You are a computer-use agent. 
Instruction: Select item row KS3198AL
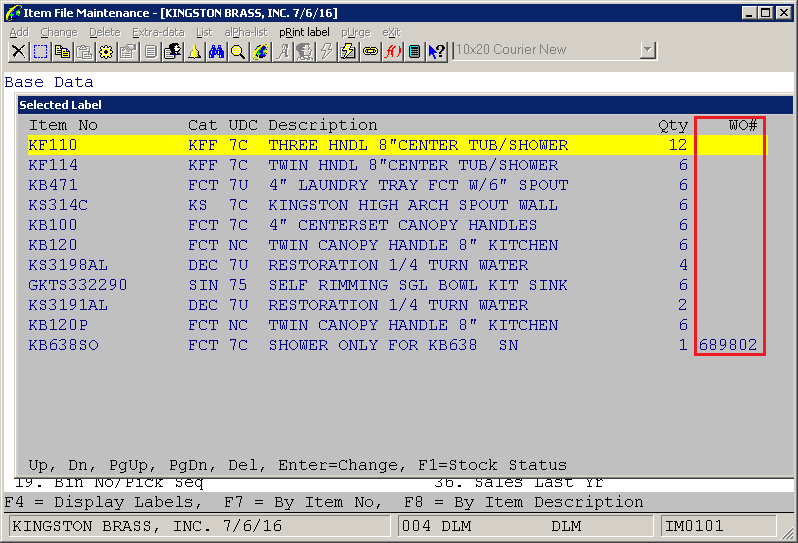(x=397, y=265)
